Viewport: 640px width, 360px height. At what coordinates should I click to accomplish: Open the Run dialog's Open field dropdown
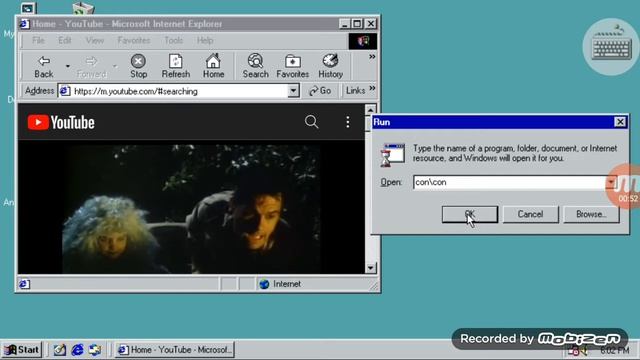tap(611, 182)
